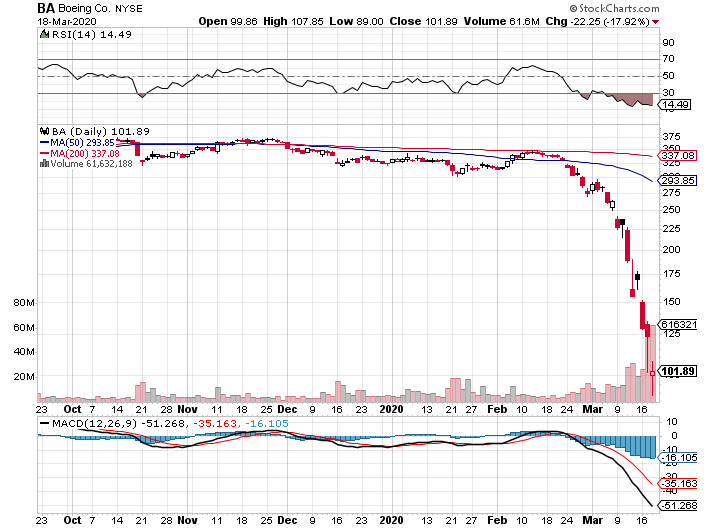Click the MACD(12,26,9) -51.268 label
The height and width of the screenshot is (531, 709).
(x=118, y=424)
